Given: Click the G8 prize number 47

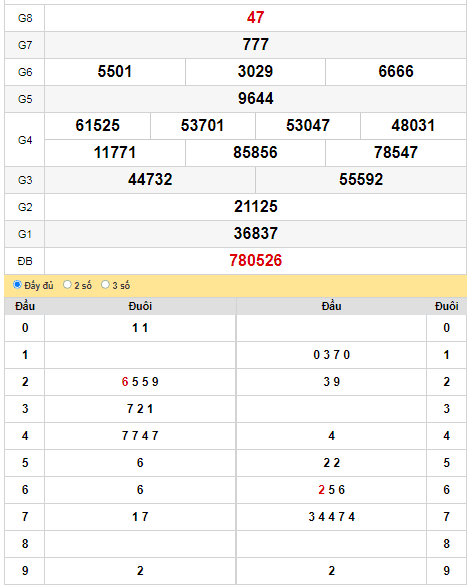Looking at the screenshot, I should [255, 18].
